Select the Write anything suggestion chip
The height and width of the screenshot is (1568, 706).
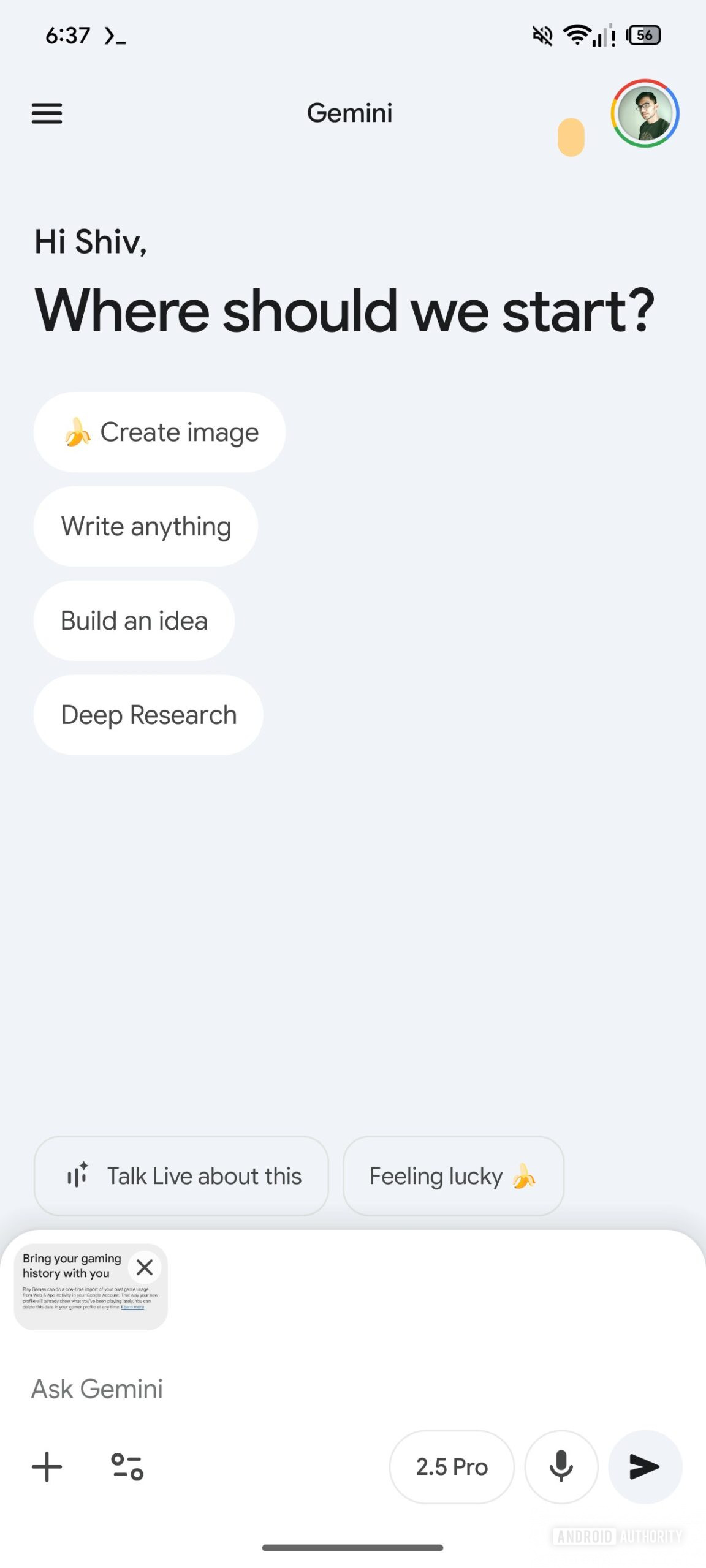coord(146,526)
